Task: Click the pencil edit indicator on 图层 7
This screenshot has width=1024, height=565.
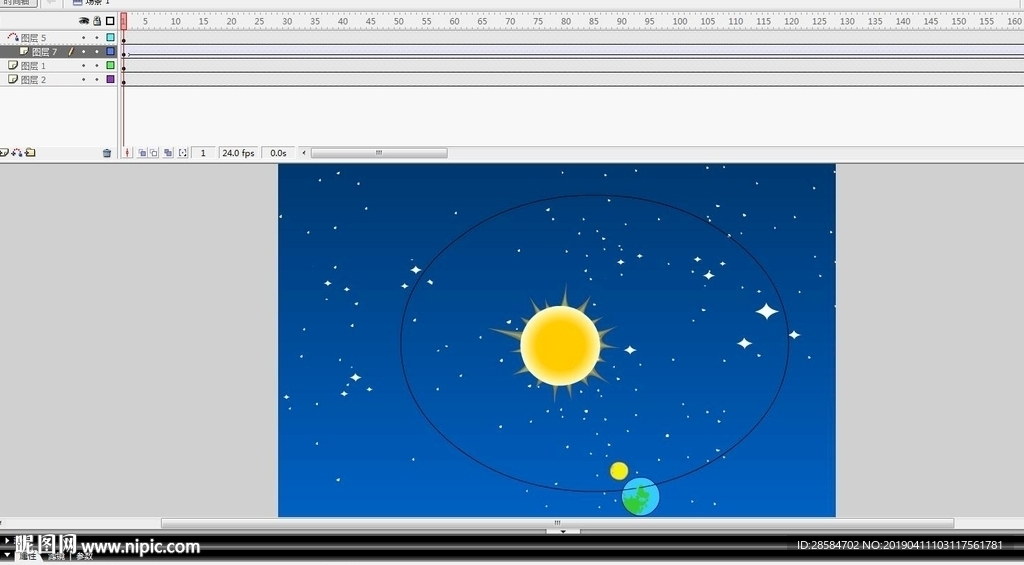Action: pos(71,51)
